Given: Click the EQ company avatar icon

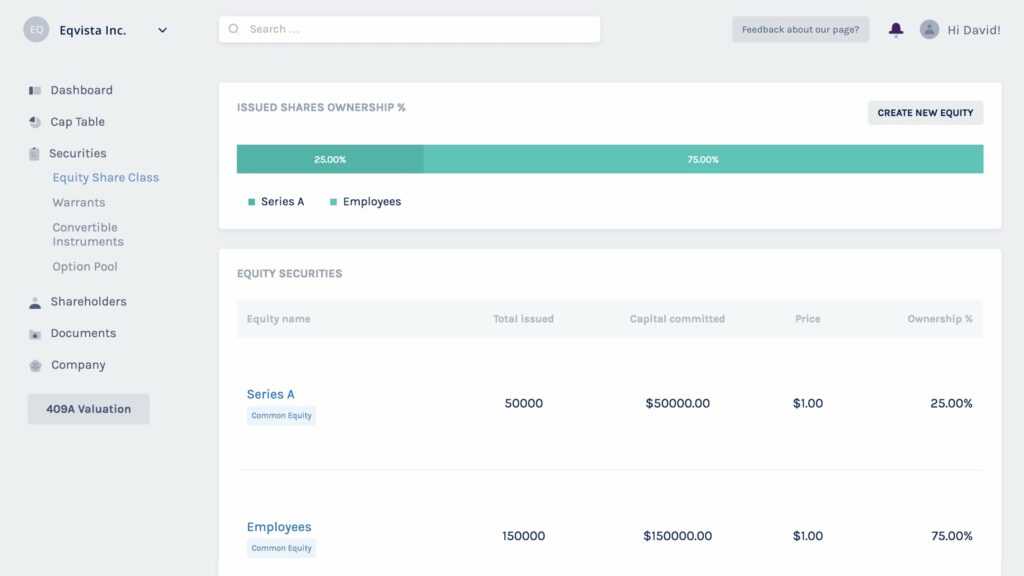Looking at the screenshot, I should pos(36,29).
